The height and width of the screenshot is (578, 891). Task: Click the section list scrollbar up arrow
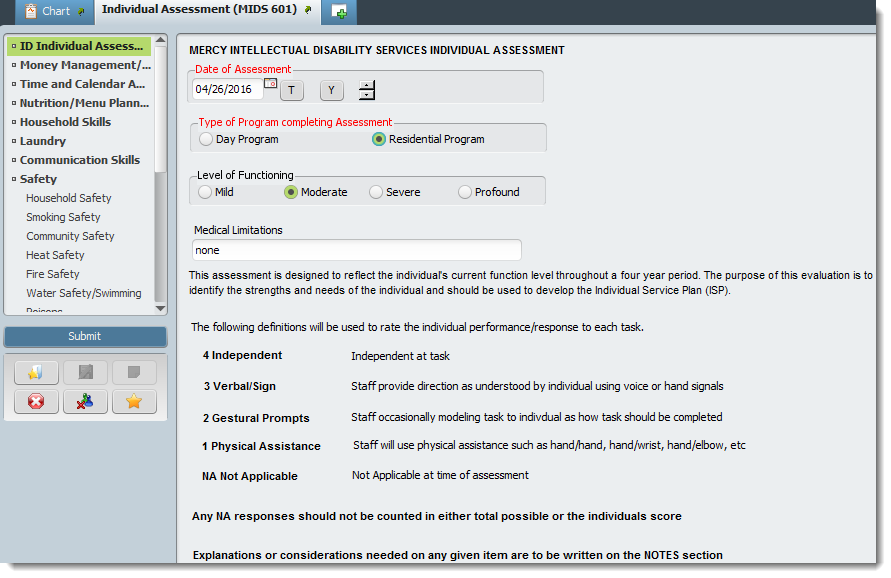coord(161,40)
